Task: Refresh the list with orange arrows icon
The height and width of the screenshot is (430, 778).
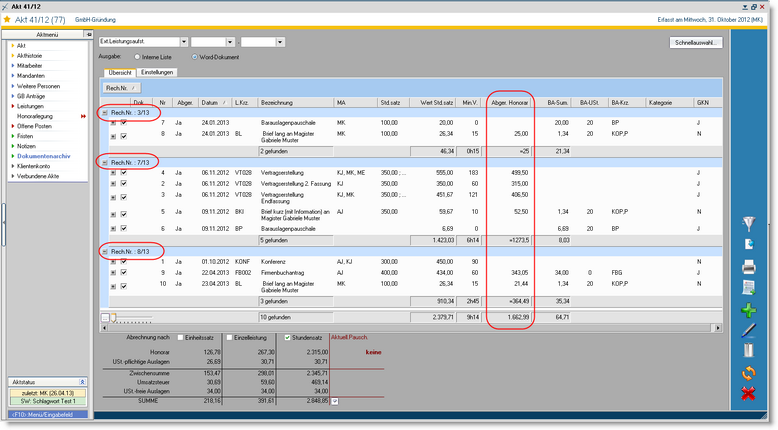Action: [749, 373]
